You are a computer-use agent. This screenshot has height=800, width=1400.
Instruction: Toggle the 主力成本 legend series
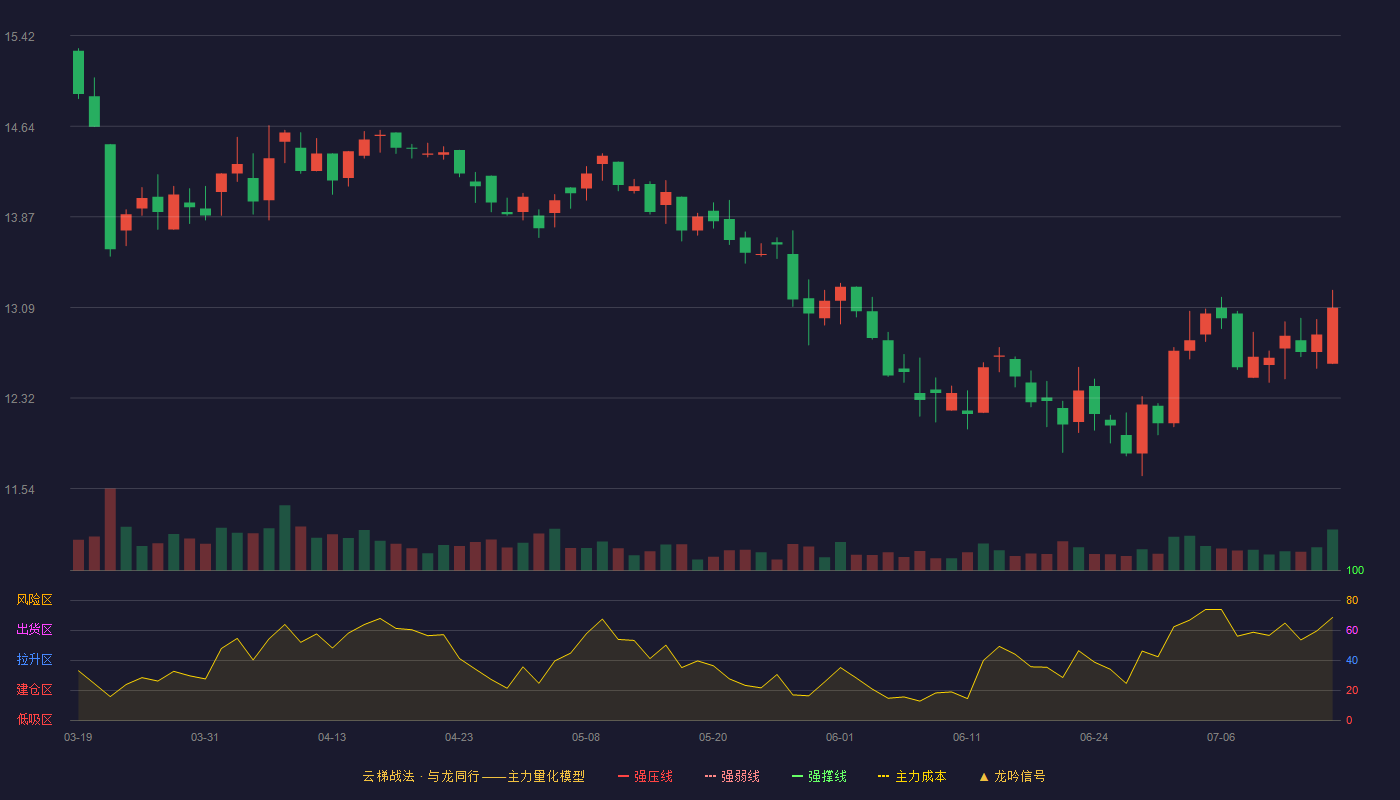tap(912, 776)
